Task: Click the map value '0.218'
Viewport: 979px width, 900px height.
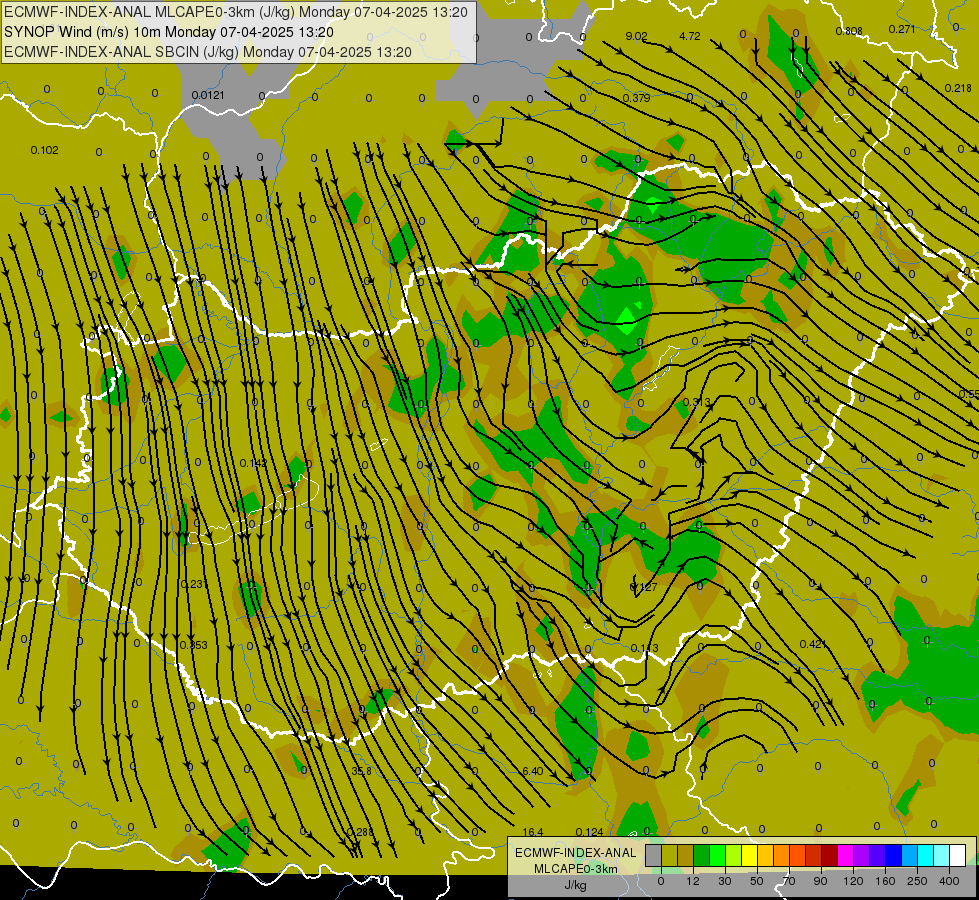Action: tap(958, 88)
